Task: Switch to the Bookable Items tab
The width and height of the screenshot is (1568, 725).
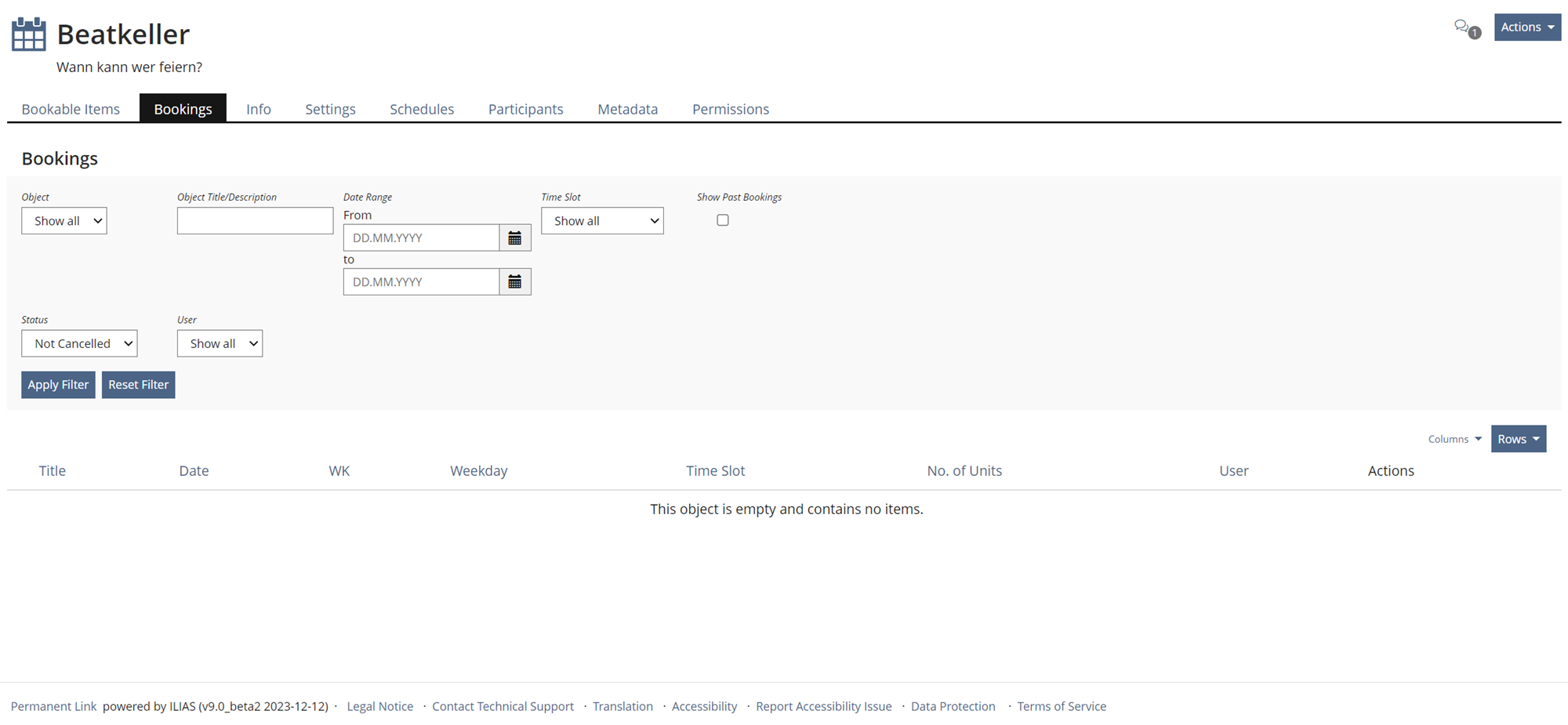Action: point(71,109)
